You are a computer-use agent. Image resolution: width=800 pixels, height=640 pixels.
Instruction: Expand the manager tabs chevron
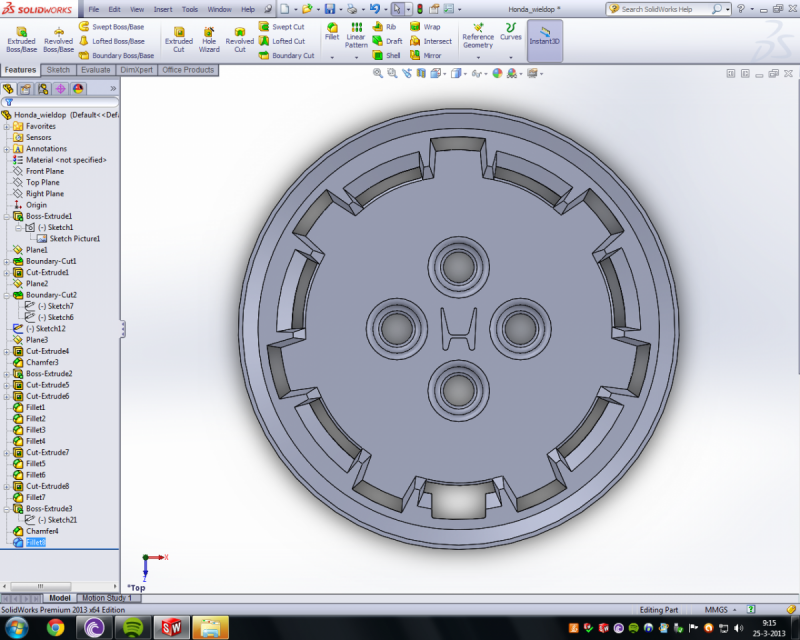pyautogui.click(x=113, y=89)
